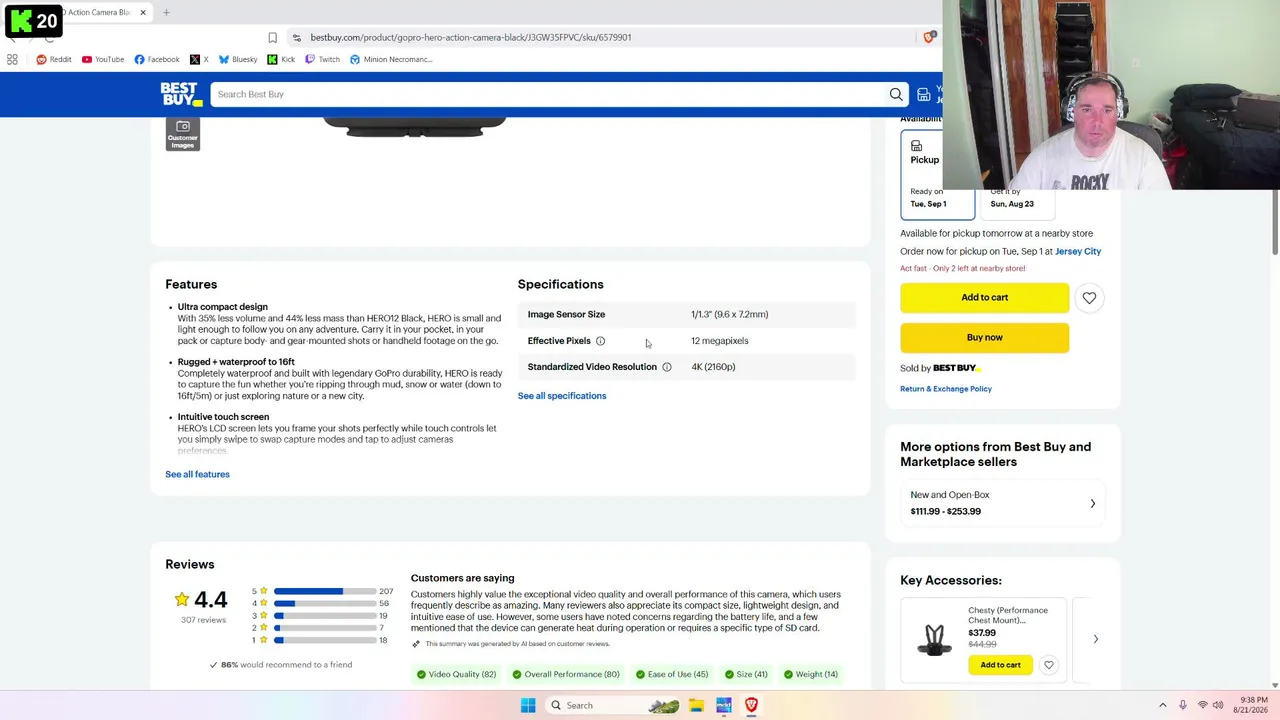
Task: Click the page vertical scrollbar thumb
Action: (x=1275, y=223)
